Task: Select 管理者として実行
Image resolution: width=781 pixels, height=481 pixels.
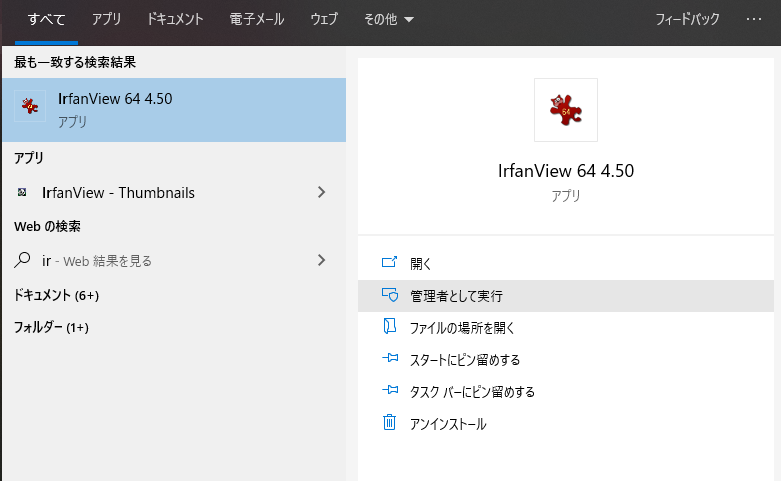Action: click(x=565, y=296)
